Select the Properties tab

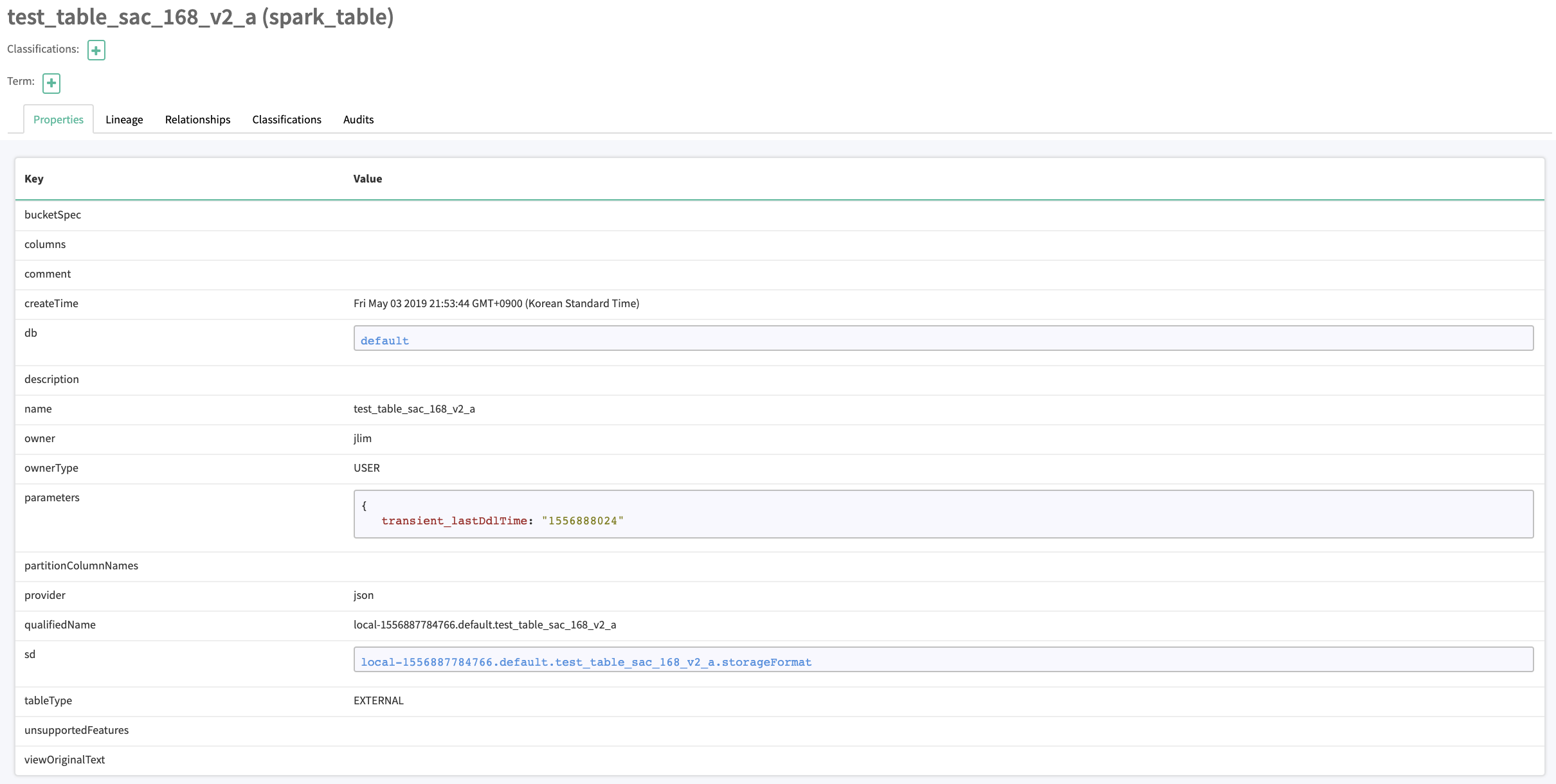coord(58,119)
